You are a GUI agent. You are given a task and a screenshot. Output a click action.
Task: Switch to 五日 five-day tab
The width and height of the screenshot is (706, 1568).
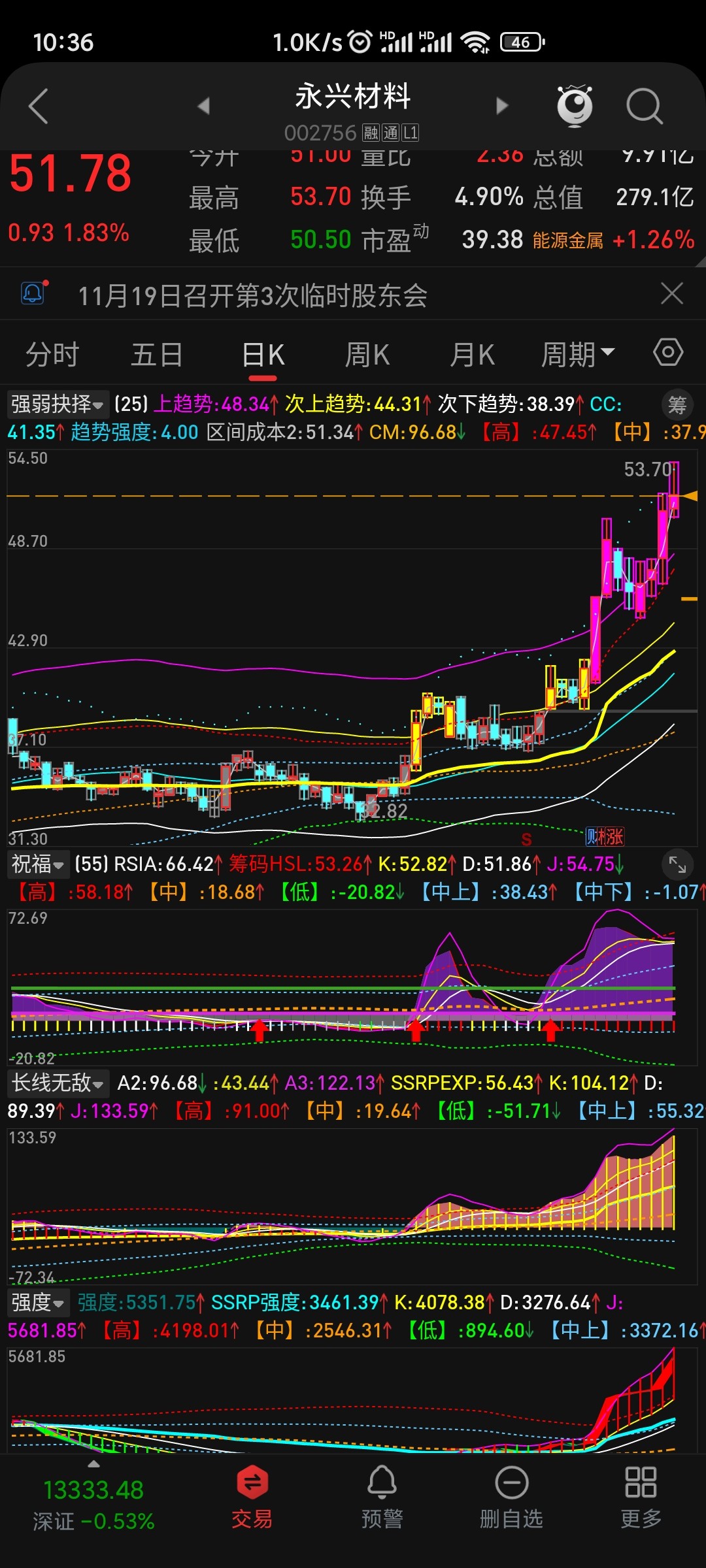coord(157,355)
